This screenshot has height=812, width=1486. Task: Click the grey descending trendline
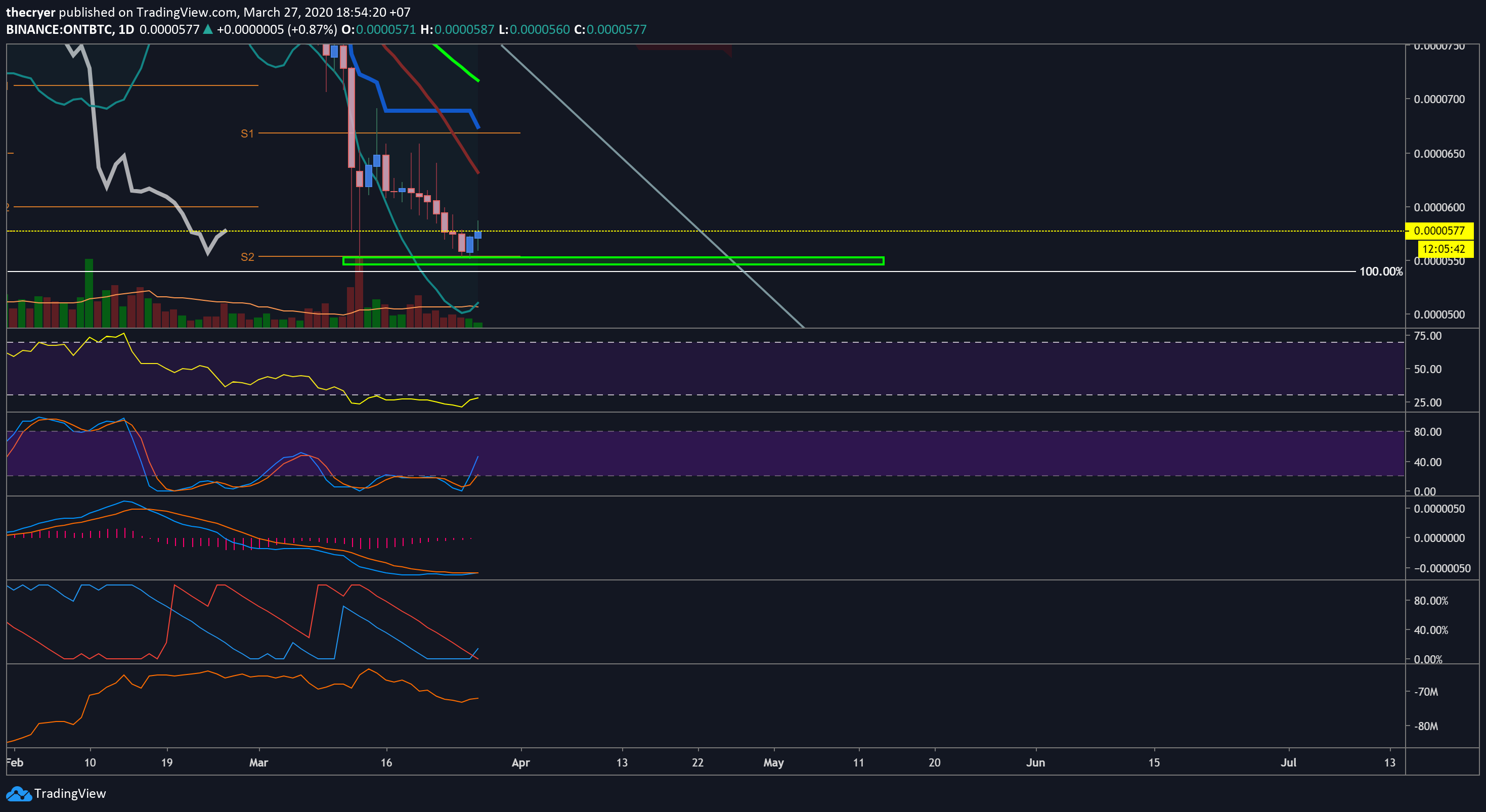point(652,186)
